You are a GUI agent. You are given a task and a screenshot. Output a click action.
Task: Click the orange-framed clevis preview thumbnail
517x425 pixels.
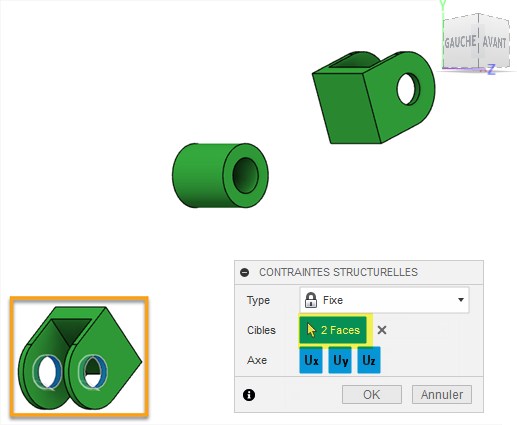coord(79,356)
